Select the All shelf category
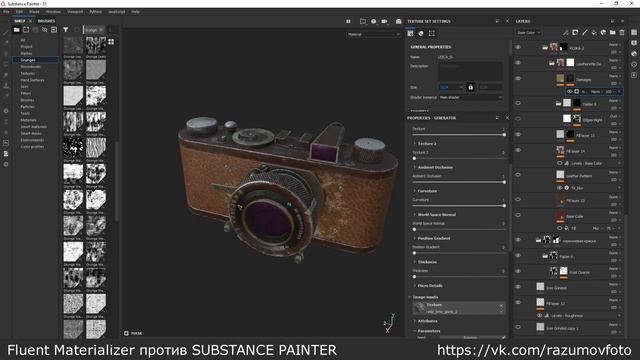The width and height of the screenshot is (640, 360). point(23,40)
